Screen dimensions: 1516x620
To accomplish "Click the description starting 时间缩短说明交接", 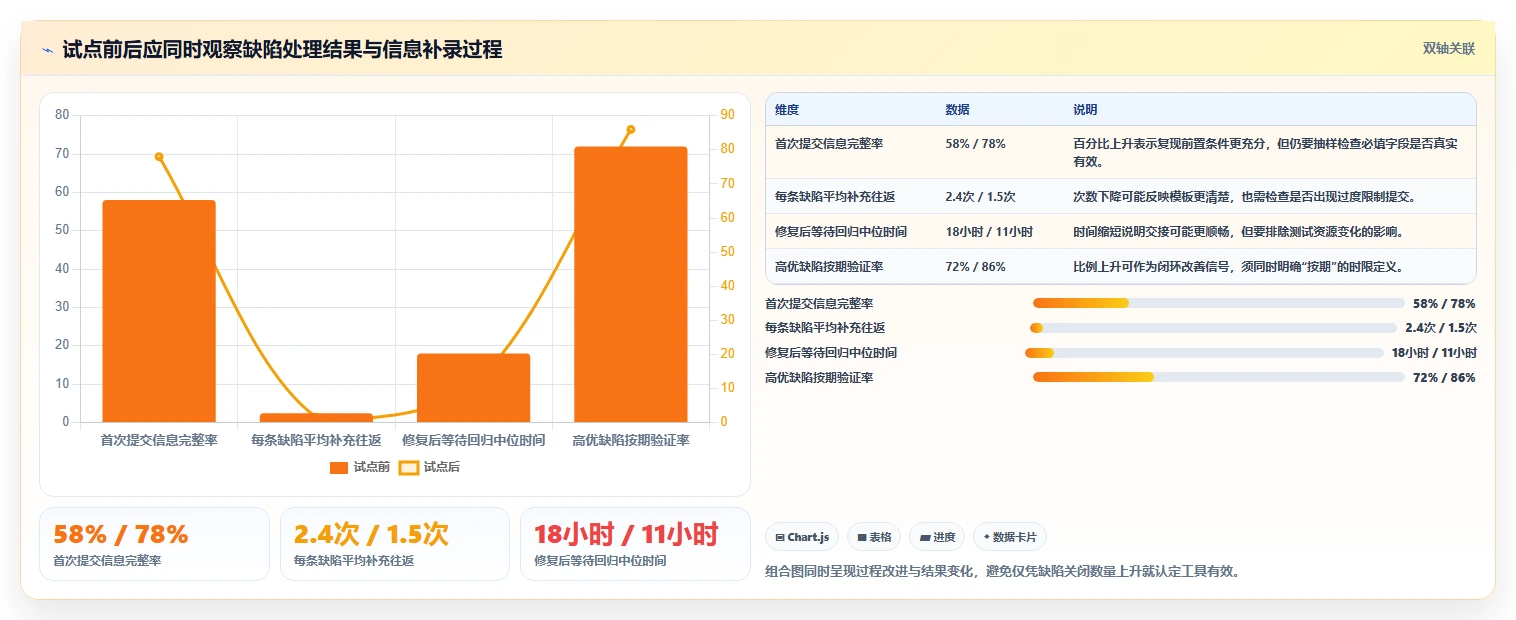I will point(1239,231).
